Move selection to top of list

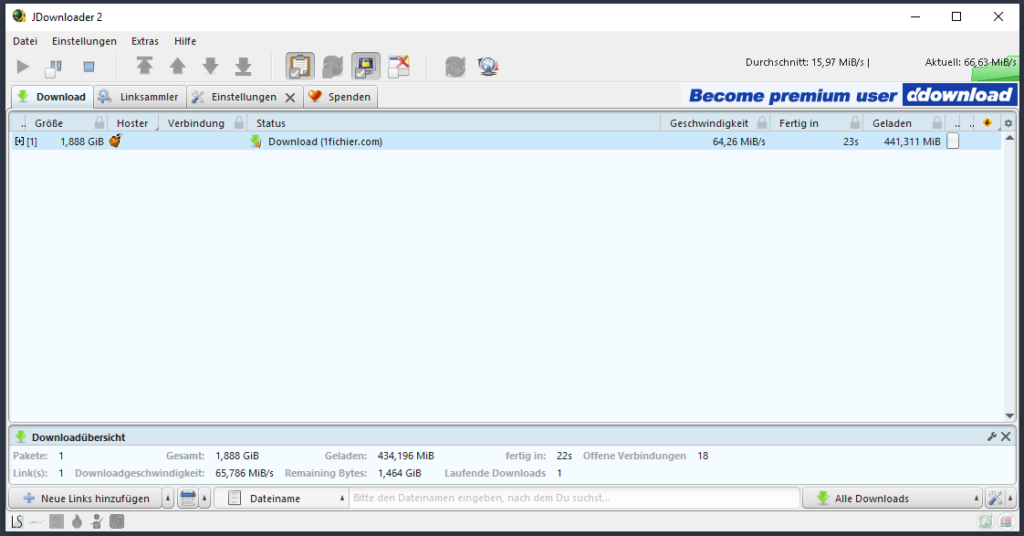[144, 65]
